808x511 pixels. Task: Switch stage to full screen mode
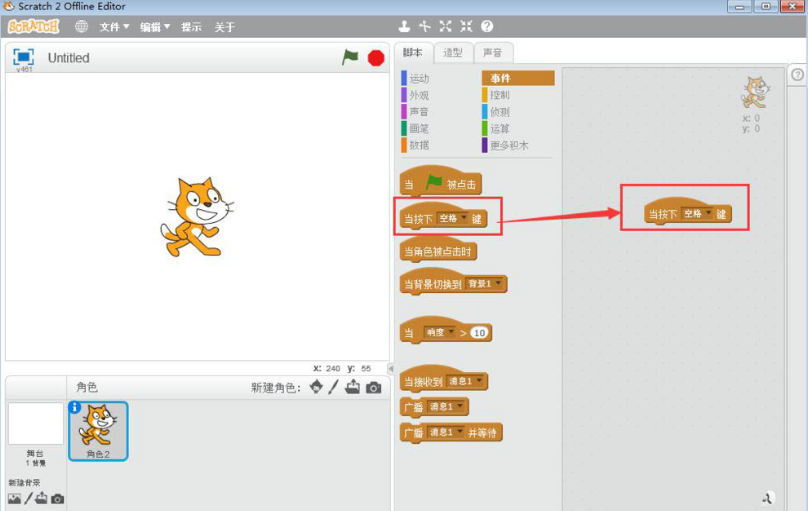[23, 57]
